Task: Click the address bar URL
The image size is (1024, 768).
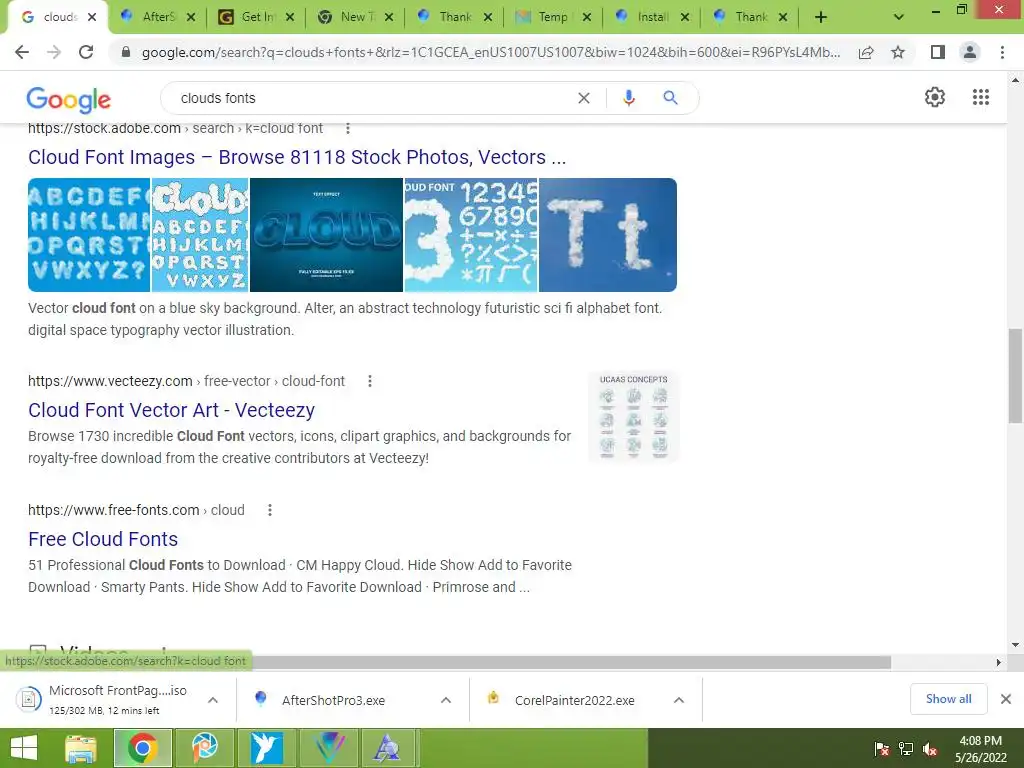Action: coord(491,52)
